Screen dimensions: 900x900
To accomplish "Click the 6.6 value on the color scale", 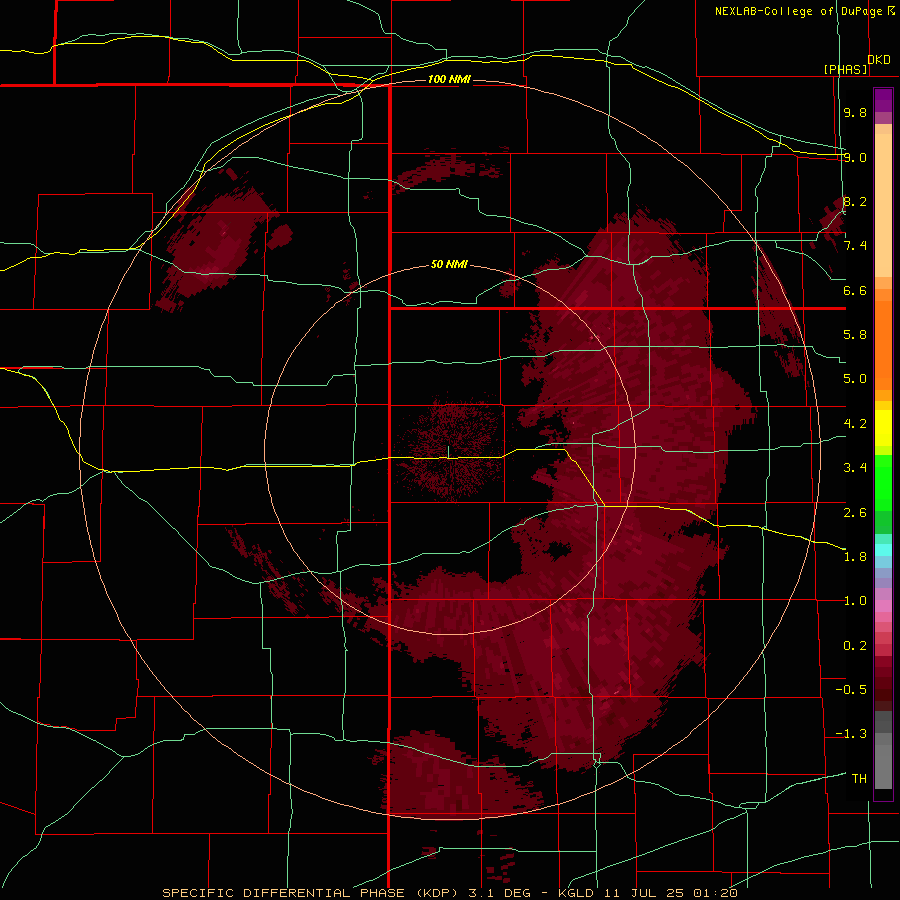I will point(855,291).
